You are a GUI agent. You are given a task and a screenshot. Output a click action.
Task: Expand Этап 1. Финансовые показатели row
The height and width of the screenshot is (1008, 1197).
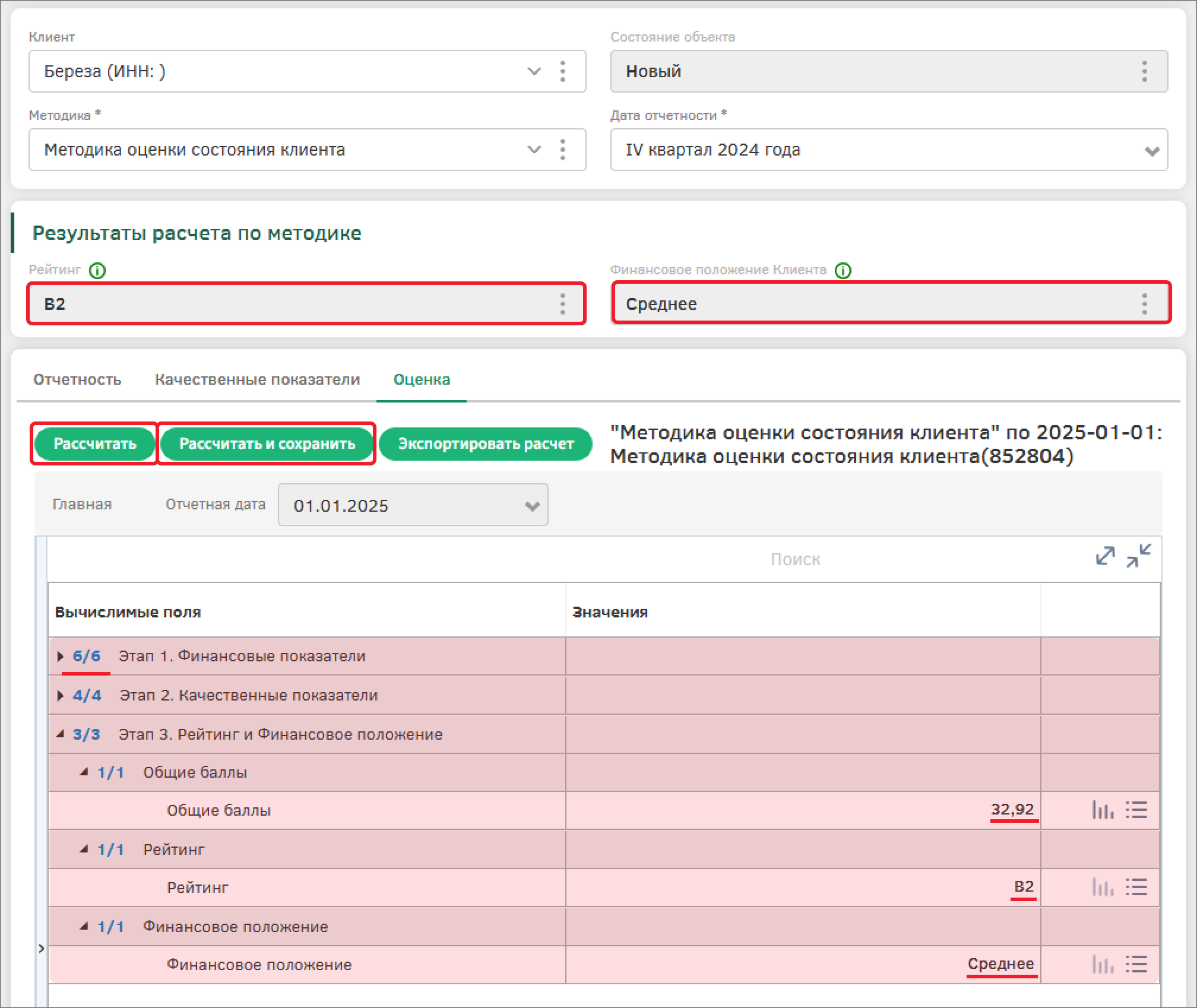[x=60, y=657]
